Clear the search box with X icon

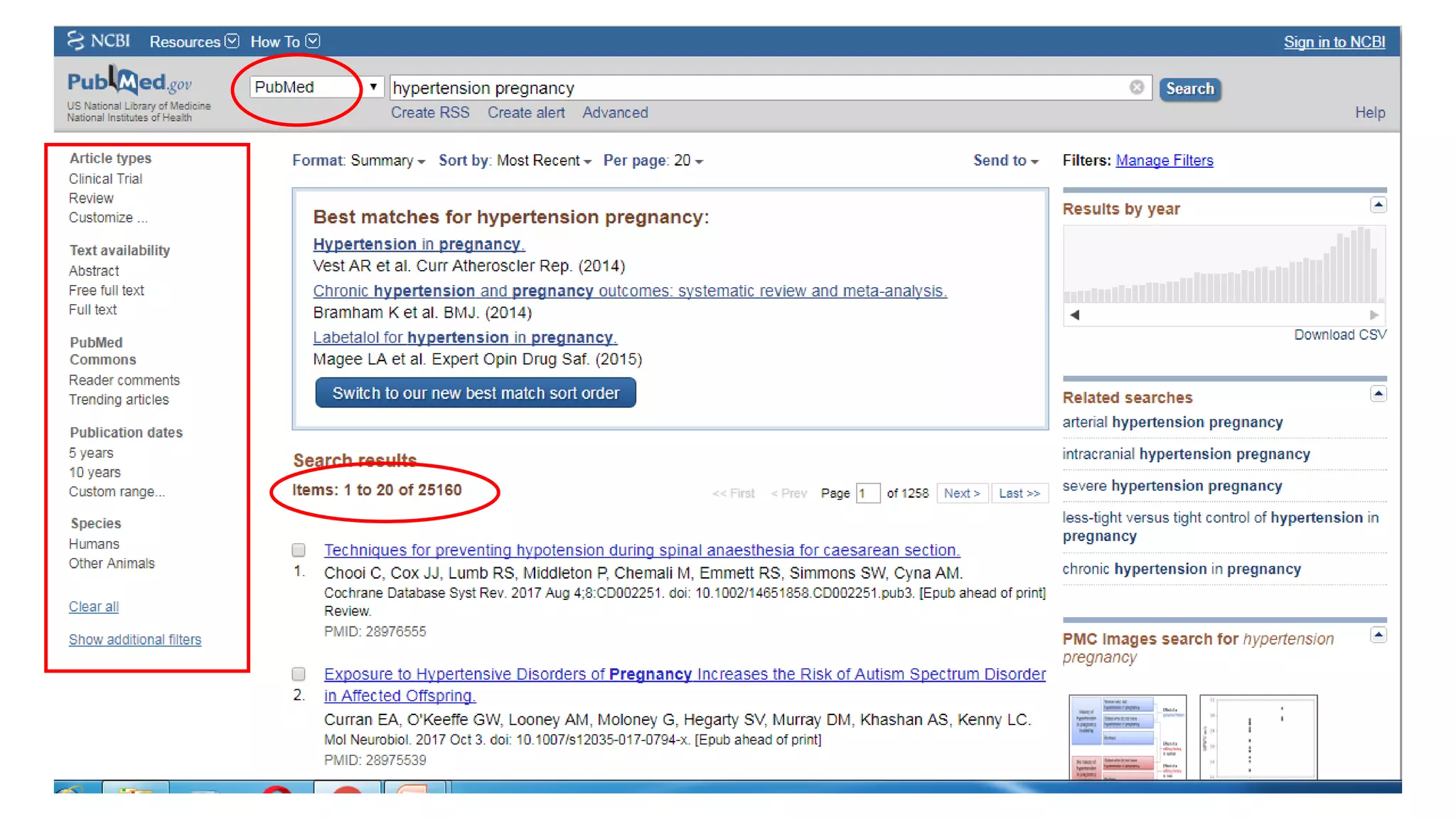click(1136, 87)
